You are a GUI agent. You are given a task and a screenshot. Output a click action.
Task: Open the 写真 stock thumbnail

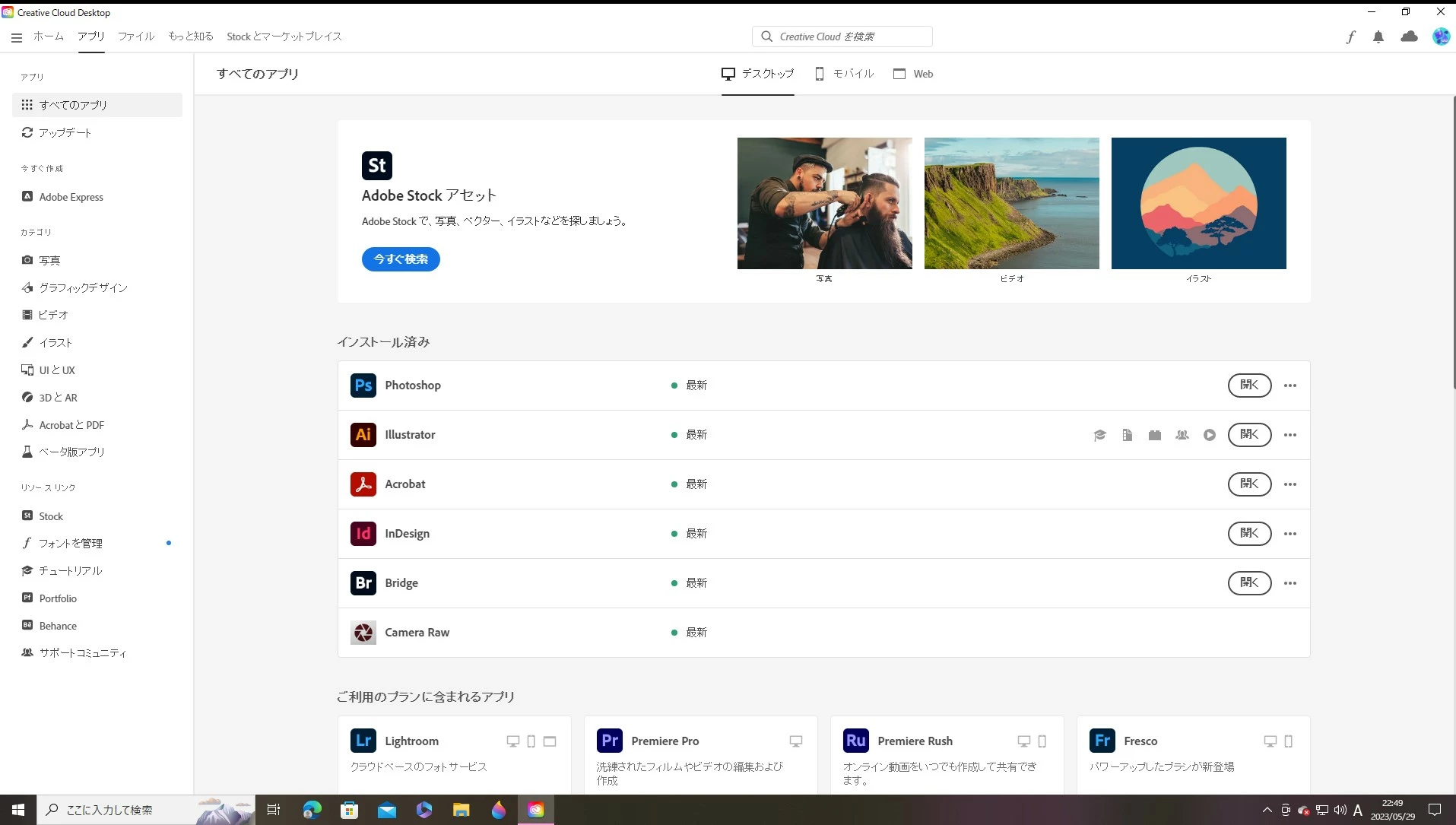click(824, 203)
